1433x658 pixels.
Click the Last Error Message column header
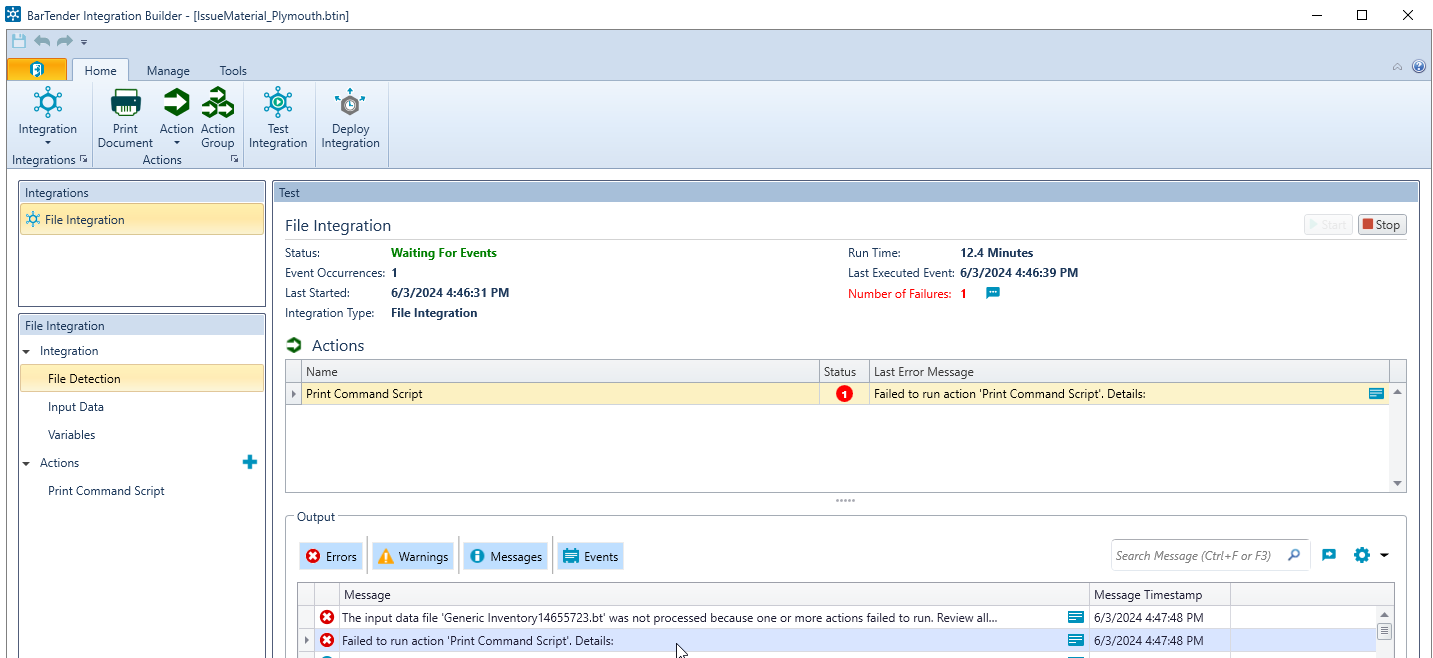coord(1129,372)
